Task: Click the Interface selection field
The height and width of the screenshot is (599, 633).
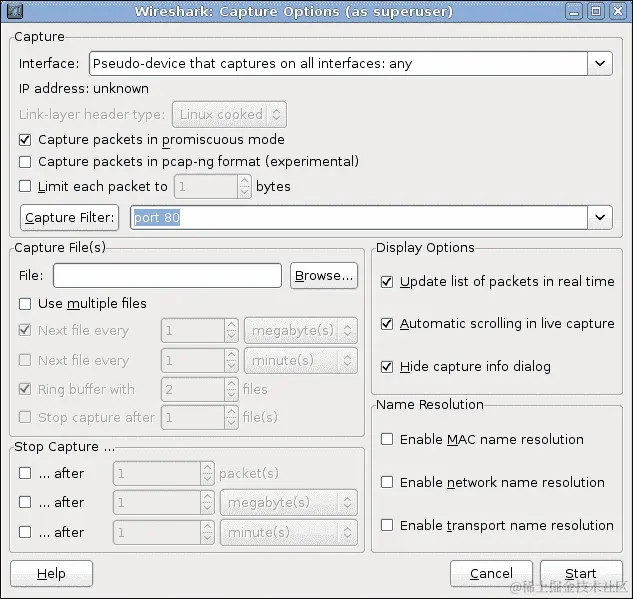Action: pyautogui.click(x=338, y=63)
